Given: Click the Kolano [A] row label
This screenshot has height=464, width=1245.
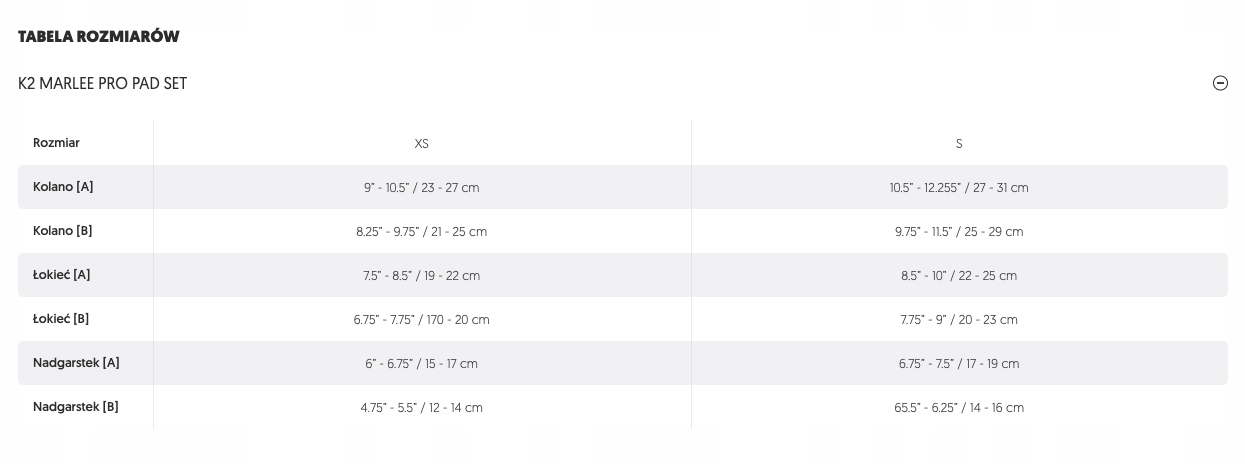Looking at the screenshot, I should tap(63, 187).
